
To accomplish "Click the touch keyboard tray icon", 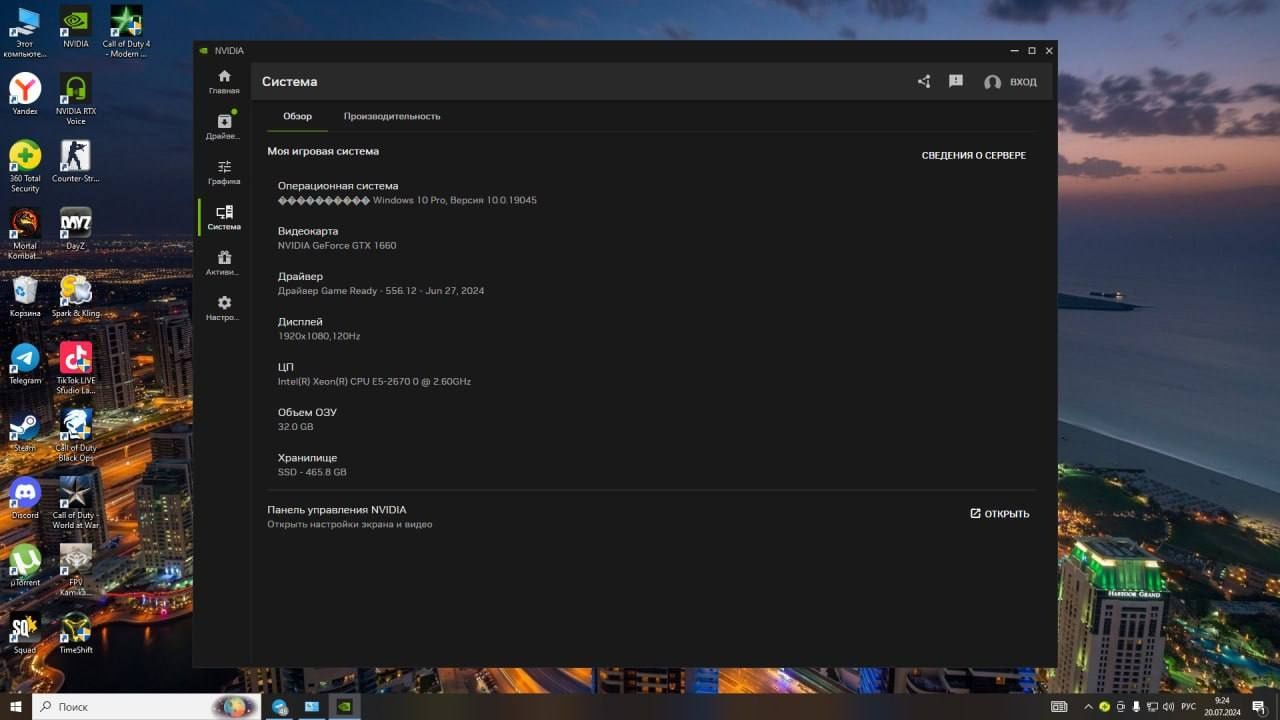I will [x=1059, y=707].
